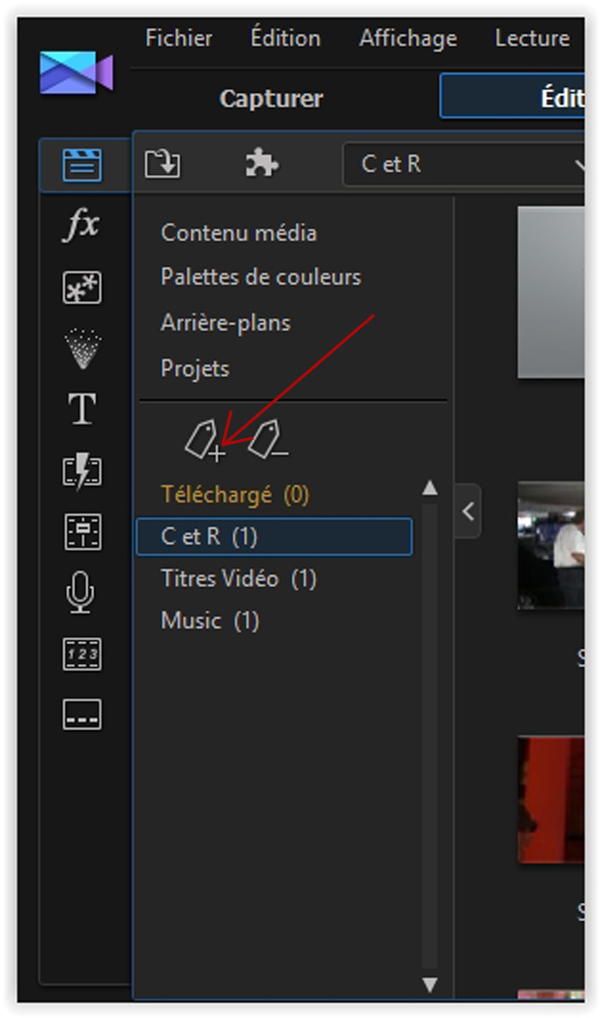The width and height of the screenshot is (600, 1018).
Task: Open the Transition Room lightning icon
Action: click(x=82, y=471)
